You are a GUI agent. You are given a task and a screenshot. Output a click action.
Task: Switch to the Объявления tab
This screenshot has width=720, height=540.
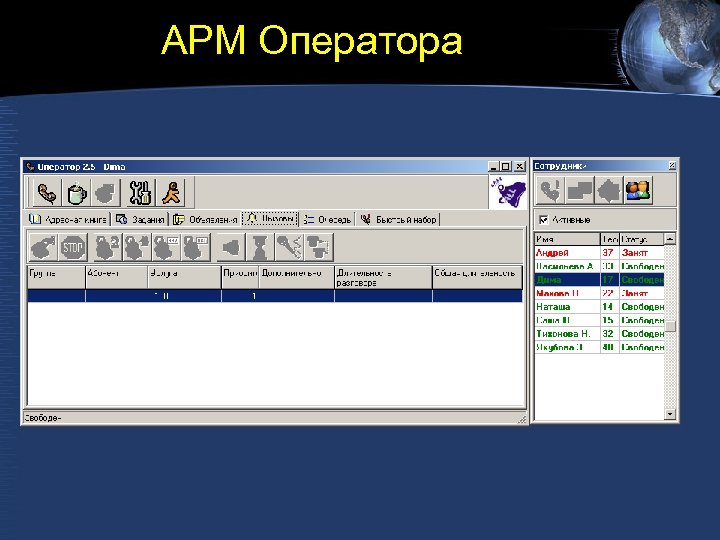[x=206, y=219]
